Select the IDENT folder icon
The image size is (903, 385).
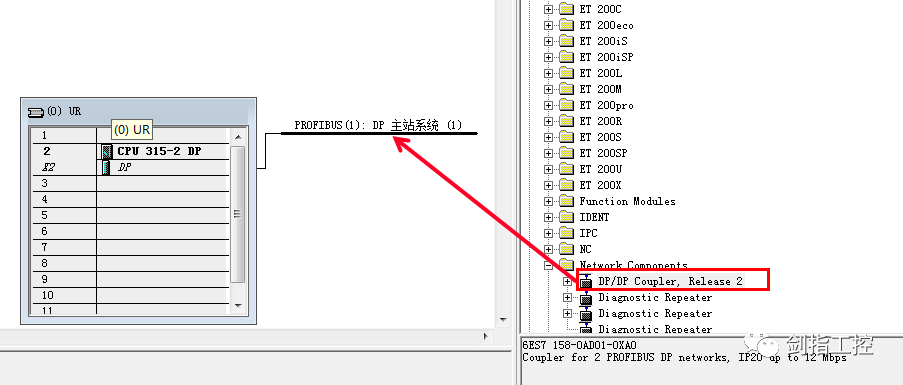567,218
